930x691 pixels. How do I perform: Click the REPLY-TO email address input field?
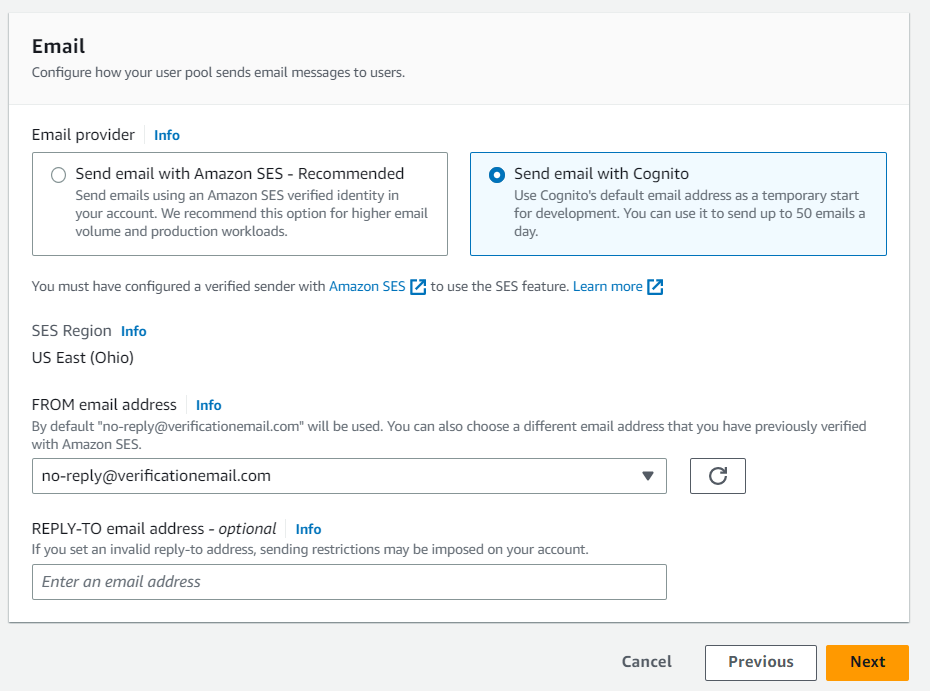pos(349,582)
